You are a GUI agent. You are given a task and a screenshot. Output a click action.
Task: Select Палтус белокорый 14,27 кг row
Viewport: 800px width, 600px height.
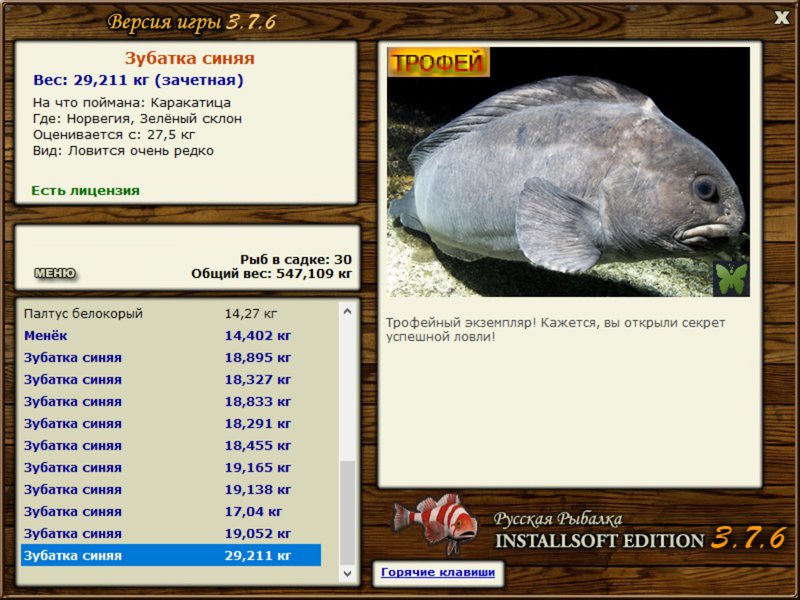[171, 313]
